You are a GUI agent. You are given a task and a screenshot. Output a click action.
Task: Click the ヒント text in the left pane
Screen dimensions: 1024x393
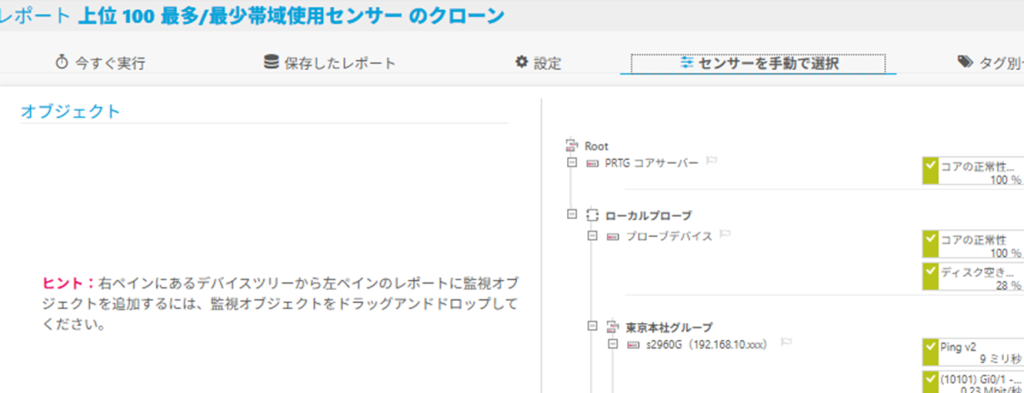[x=280, y=304]
